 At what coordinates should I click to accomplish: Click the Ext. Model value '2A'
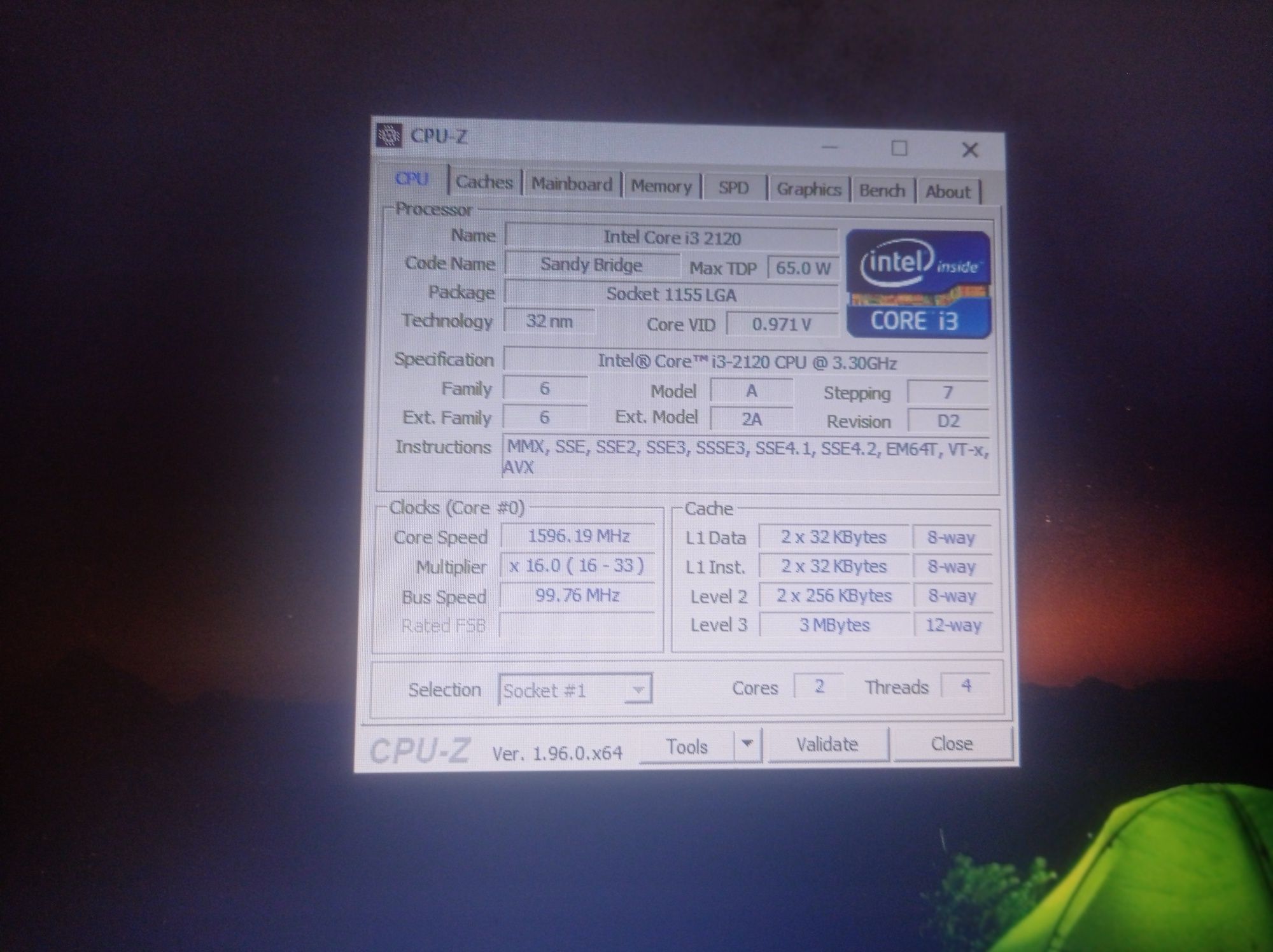tap(752, 419)
